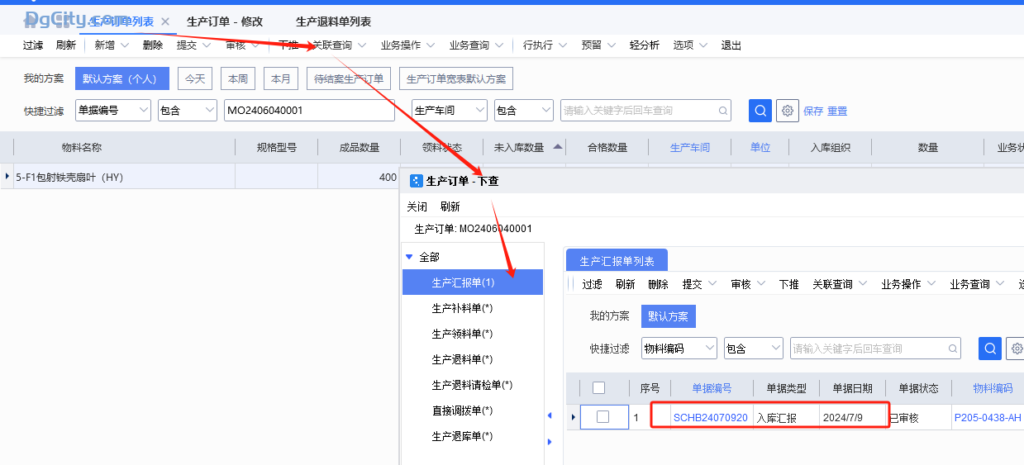
Task: Click the 保存 link beside the gear icon
Action: click(813, 110)
